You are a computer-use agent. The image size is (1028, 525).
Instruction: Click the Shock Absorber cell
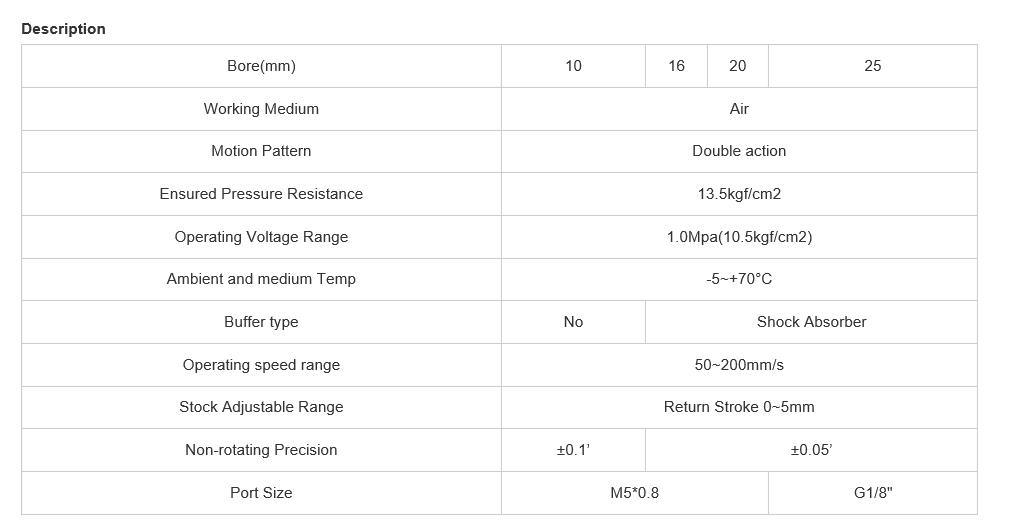pyautogui.click(x=811, y=322)
